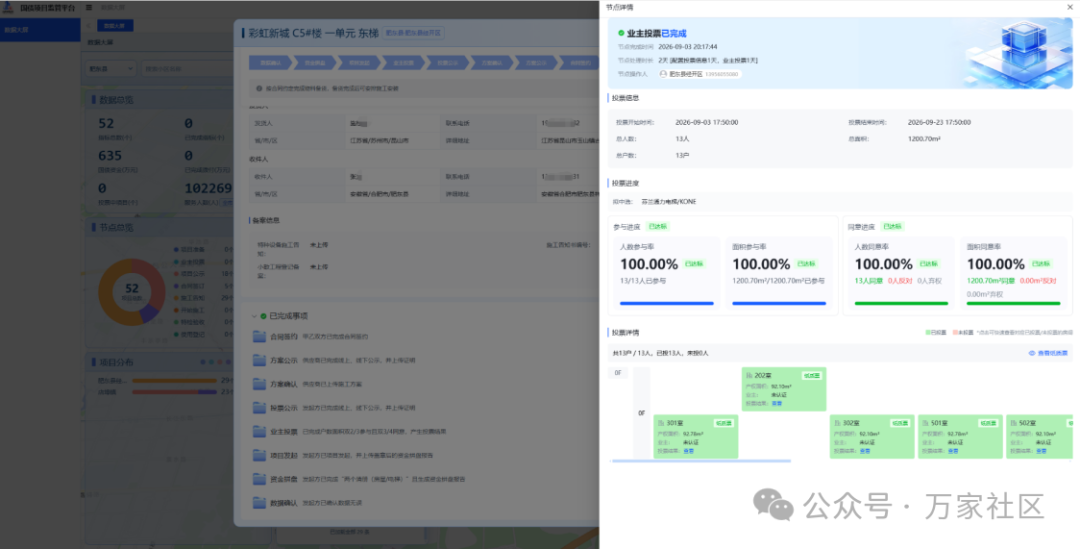Open the 方案确认 folder icon

click(259, 384)
